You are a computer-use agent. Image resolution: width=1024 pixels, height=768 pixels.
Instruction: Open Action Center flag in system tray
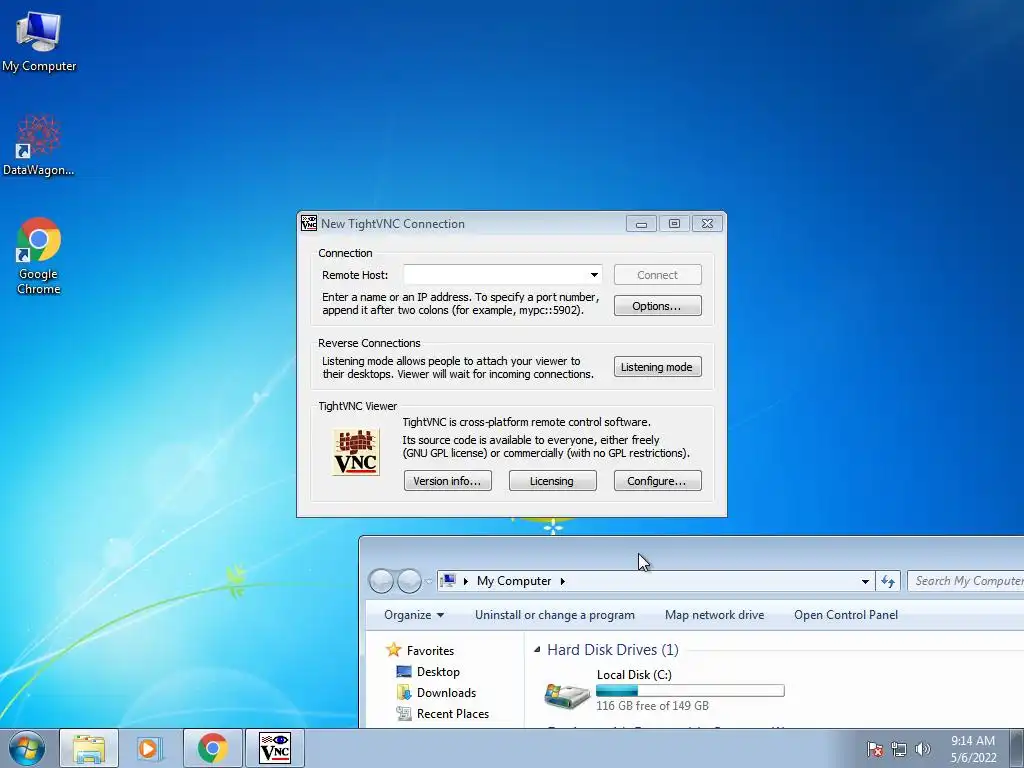coord(874,749)
